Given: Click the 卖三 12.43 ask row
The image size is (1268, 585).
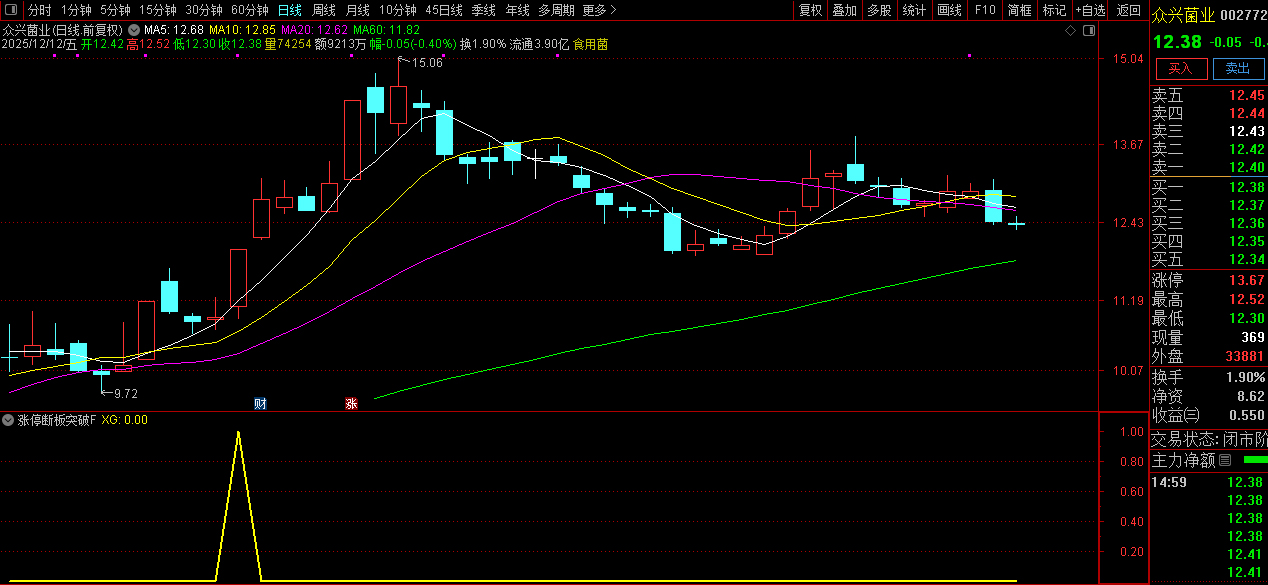Looking at the screenshot, I should [x=1208, y=132].
